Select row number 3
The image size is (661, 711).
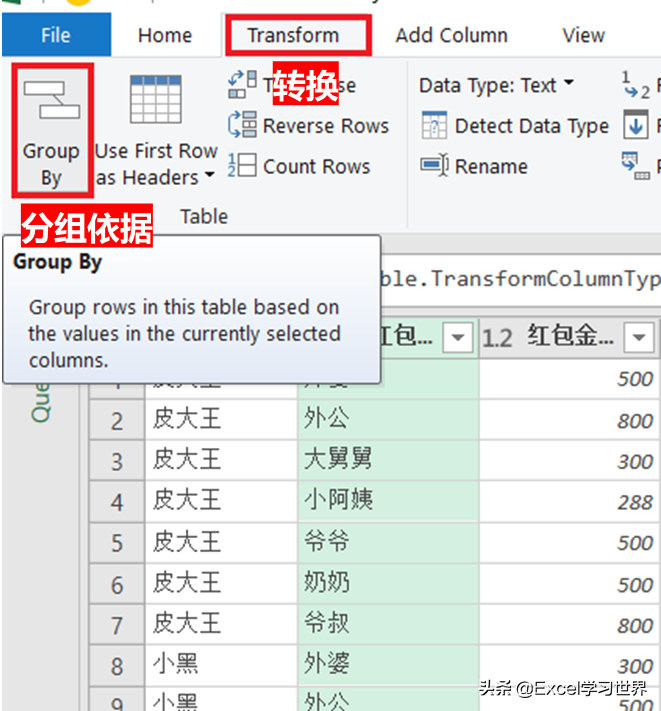click(117, 461)
